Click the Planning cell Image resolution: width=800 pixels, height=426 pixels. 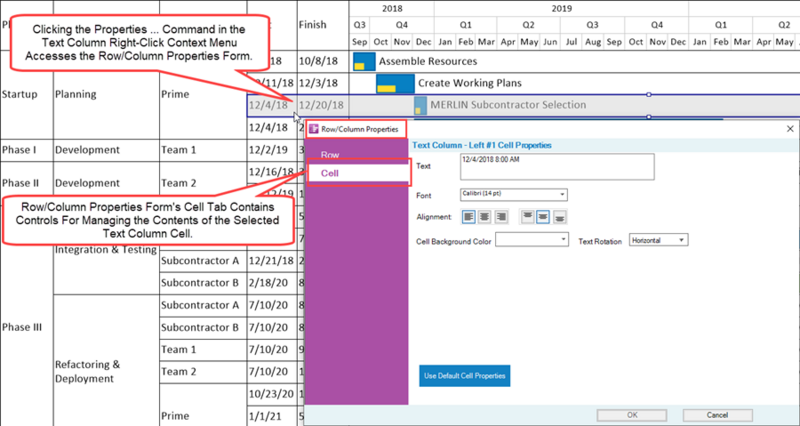click(x=106, y=94)
